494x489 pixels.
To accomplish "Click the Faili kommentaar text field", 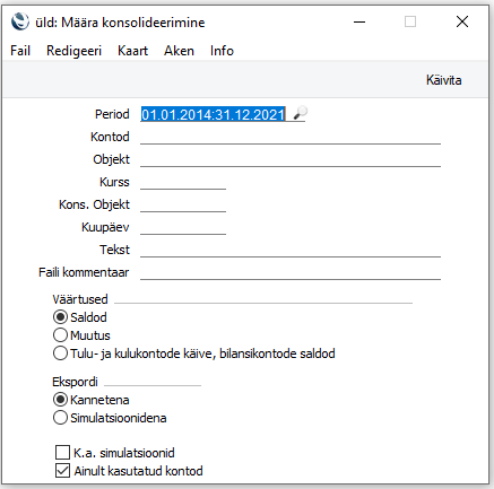I will [290, 272].
